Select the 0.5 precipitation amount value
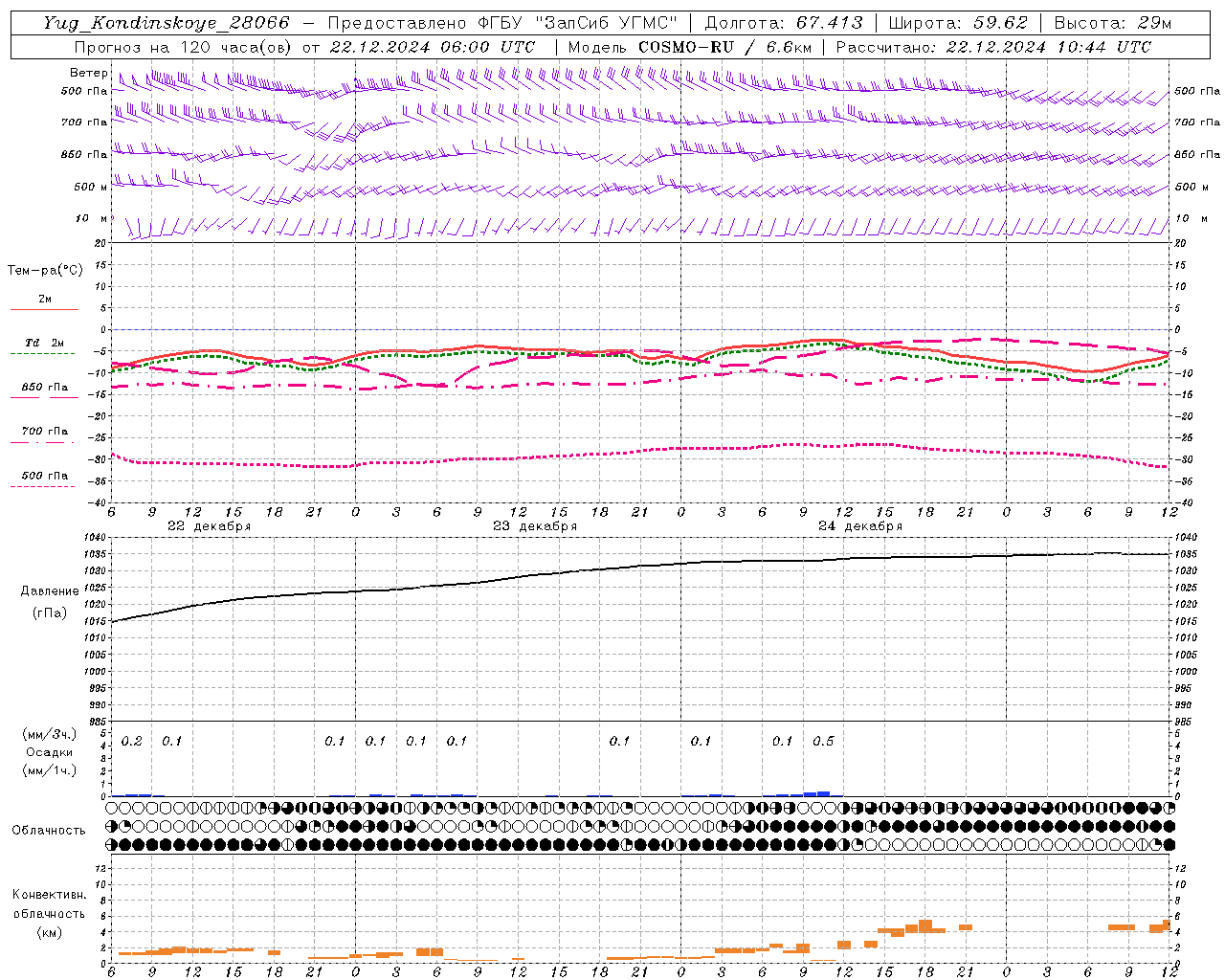This screenshot has height=980, width=1225. coord(823,742)
